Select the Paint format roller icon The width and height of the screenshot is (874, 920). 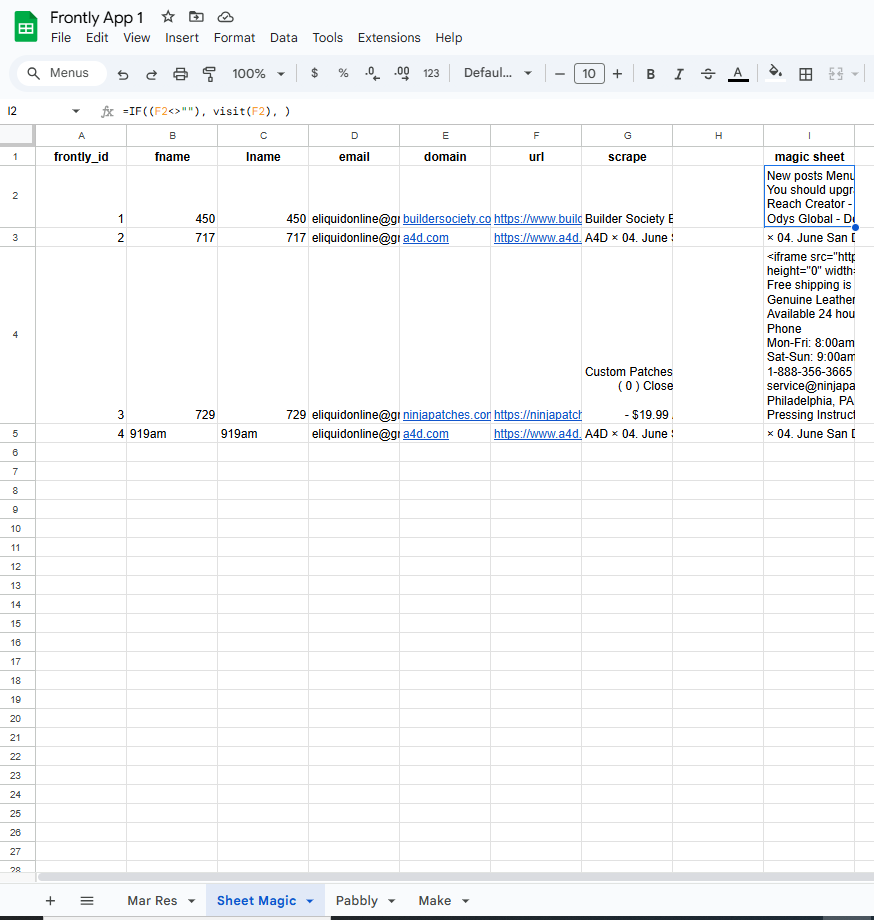tap(209, 74)
